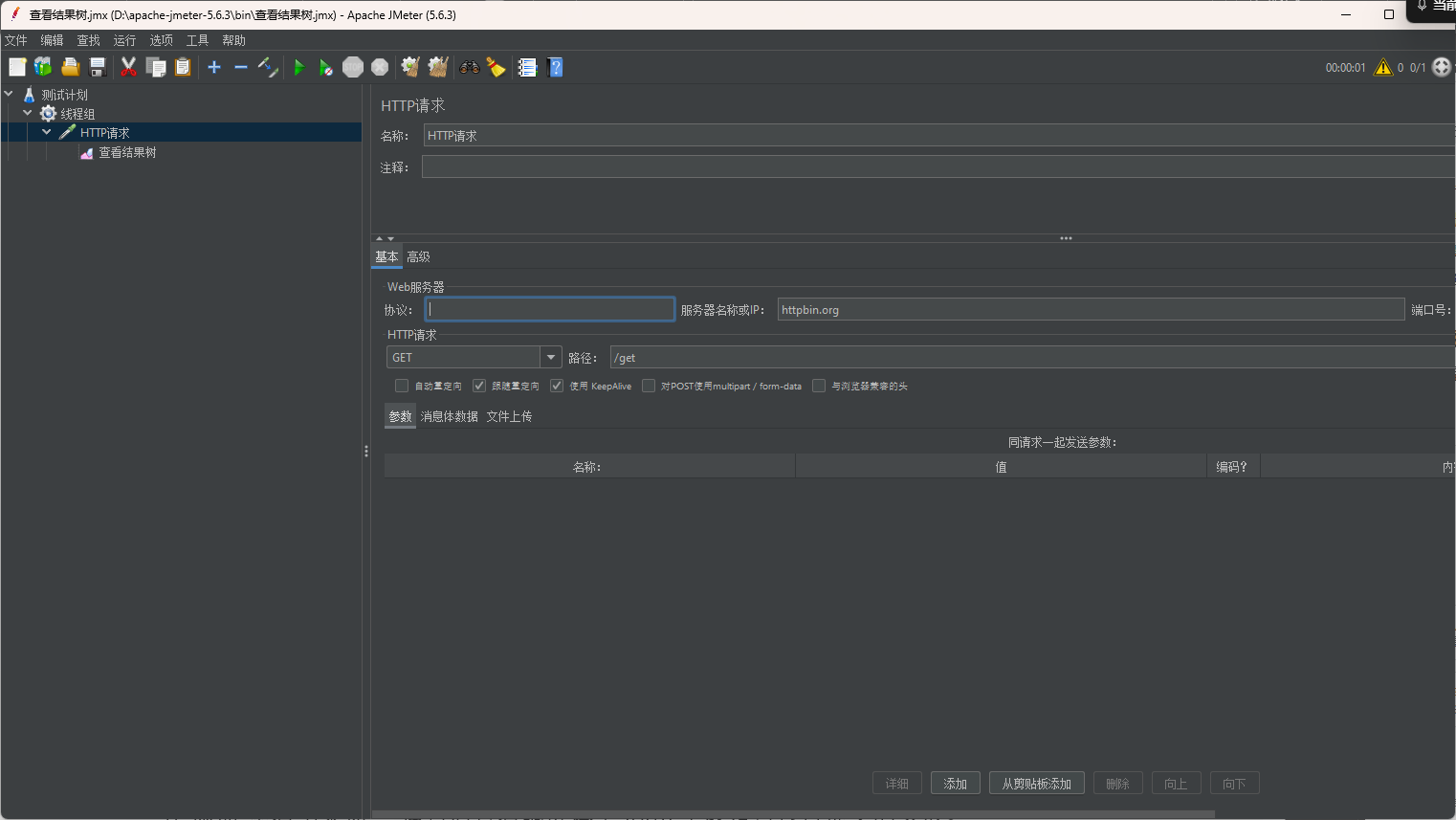Image resolution: width=1456 pixels, height=820 pixels.
Task: Enable 对POST使用multipart / form-data checkbox
Action: tap(649, 386)
